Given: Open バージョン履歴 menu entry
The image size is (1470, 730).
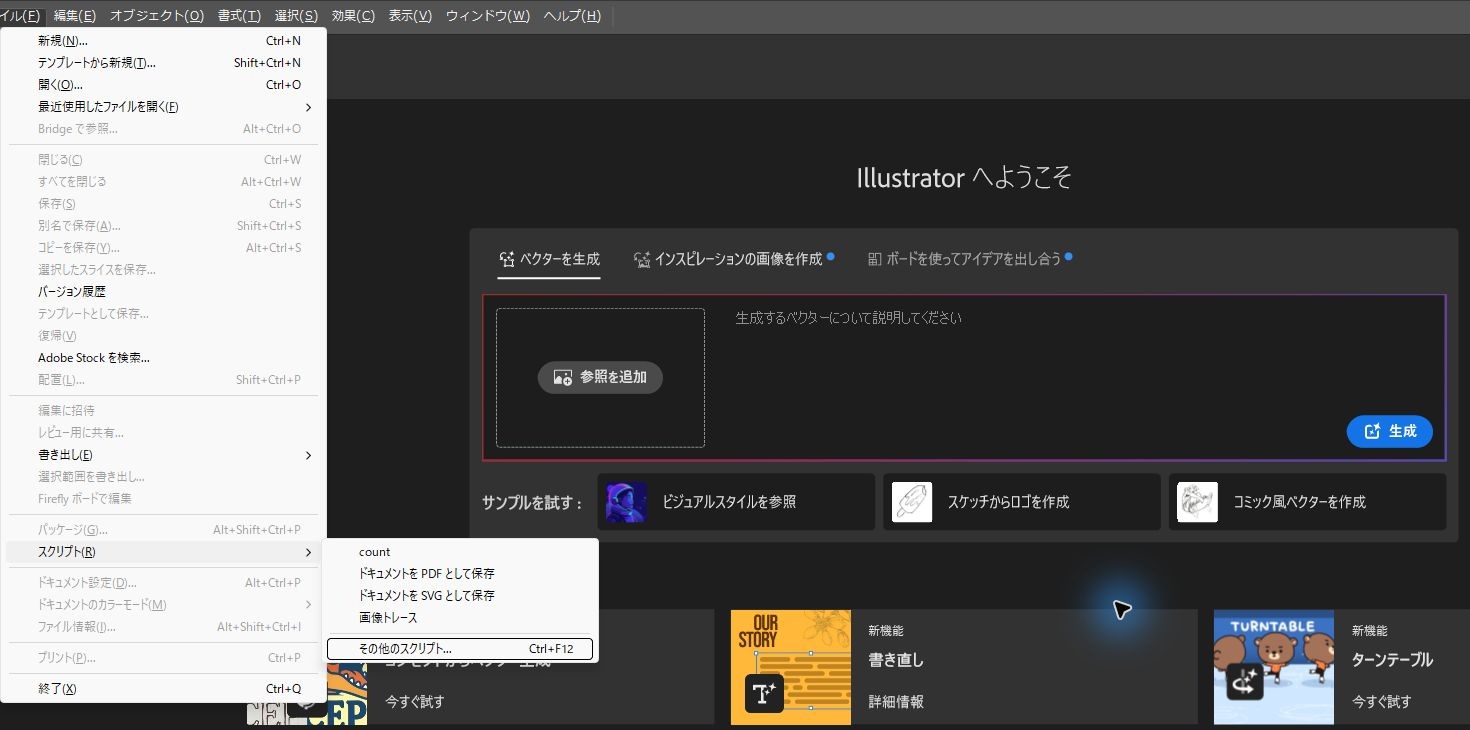Looking at the screenshot, I should click(x=163, y=292).
